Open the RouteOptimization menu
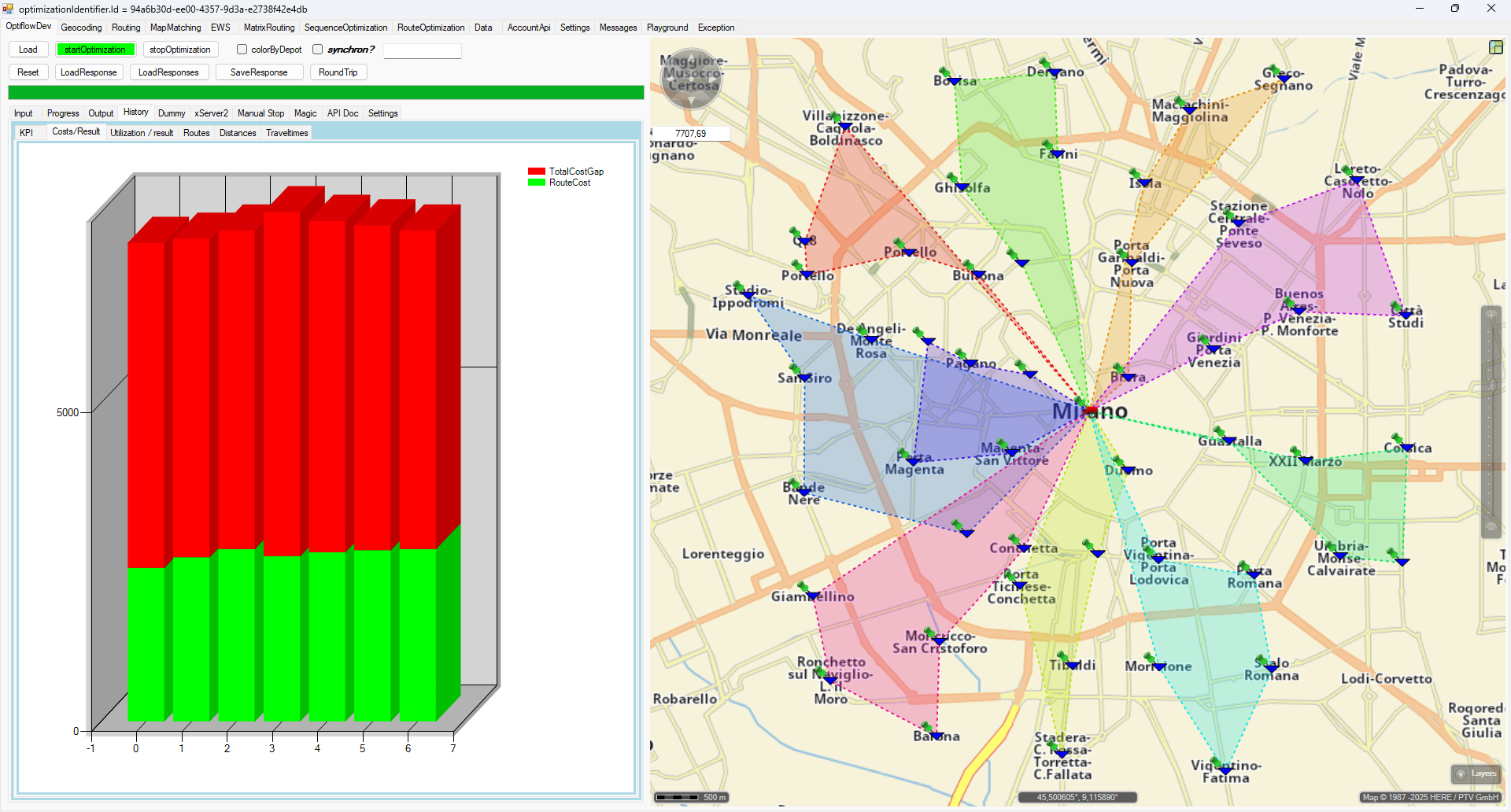Viewport: 1511px width, 812px height. coord(430,28)
